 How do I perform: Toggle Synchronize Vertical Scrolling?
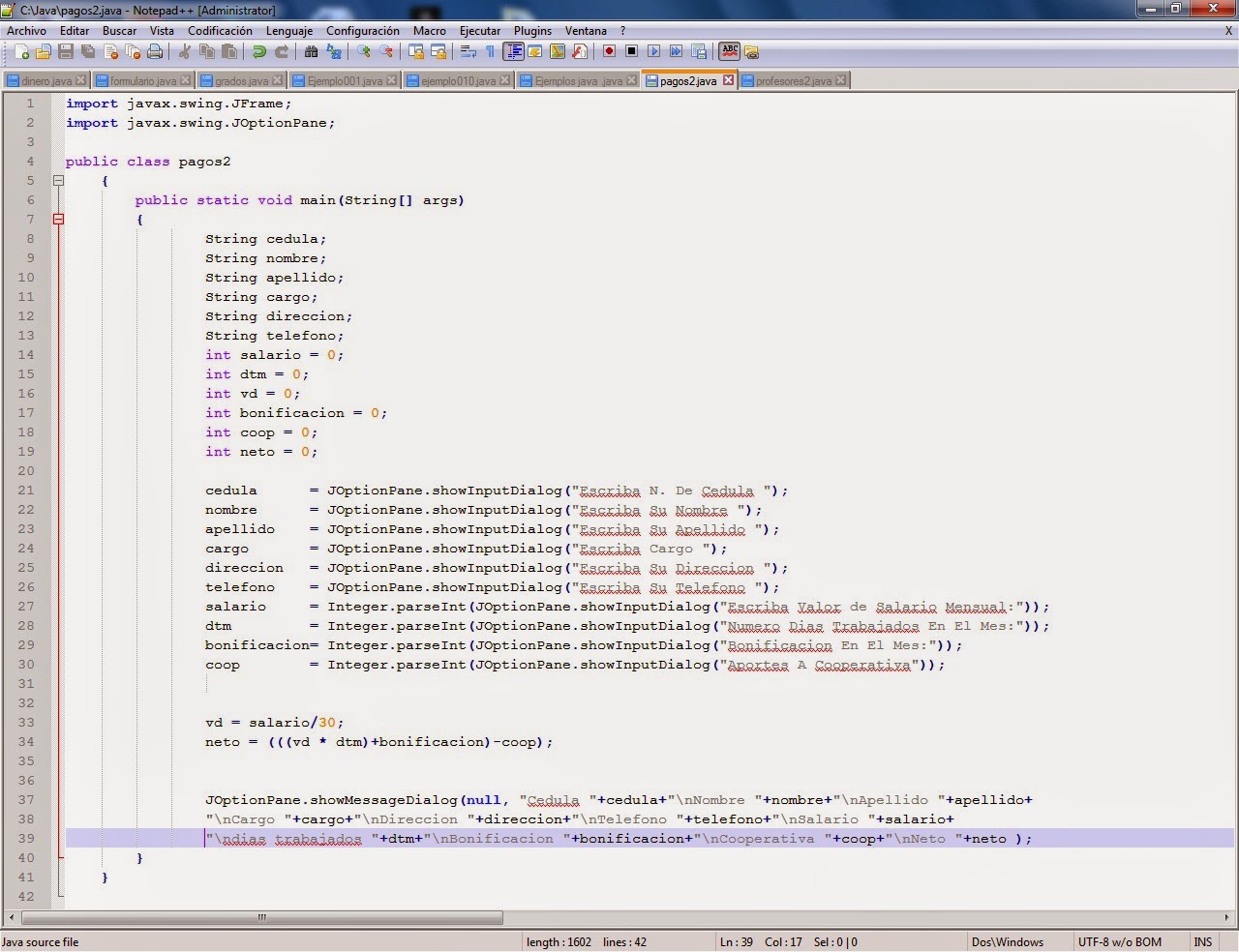click(x=414, y=51)
